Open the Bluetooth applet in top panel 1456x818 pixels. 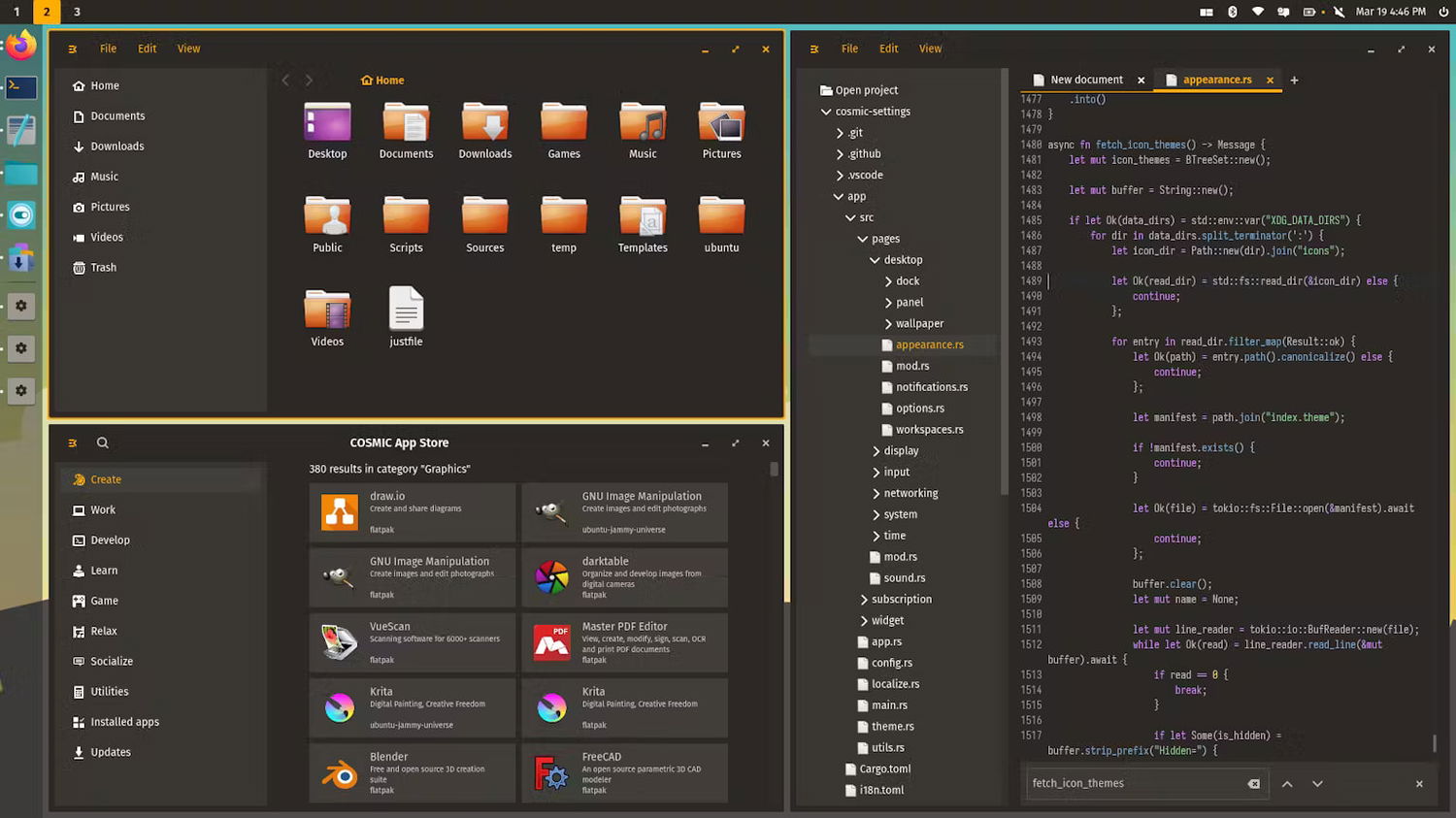[1233, 12]
